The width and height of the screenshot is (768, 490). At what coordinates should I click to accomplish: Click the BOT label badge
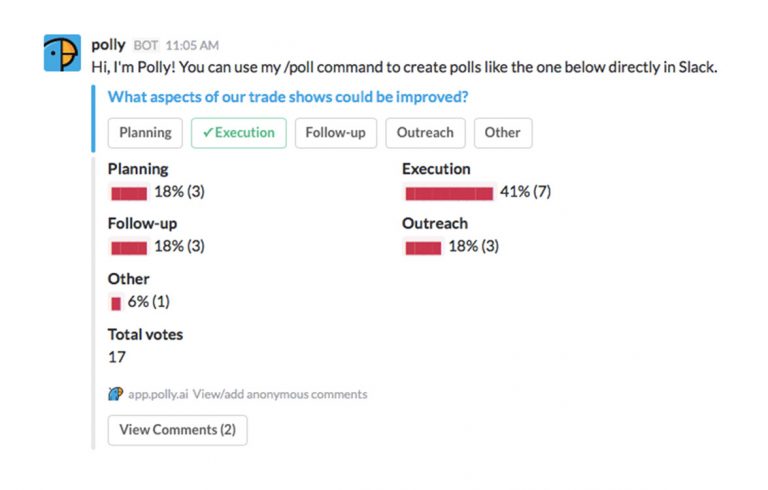(x=145, y=46)
